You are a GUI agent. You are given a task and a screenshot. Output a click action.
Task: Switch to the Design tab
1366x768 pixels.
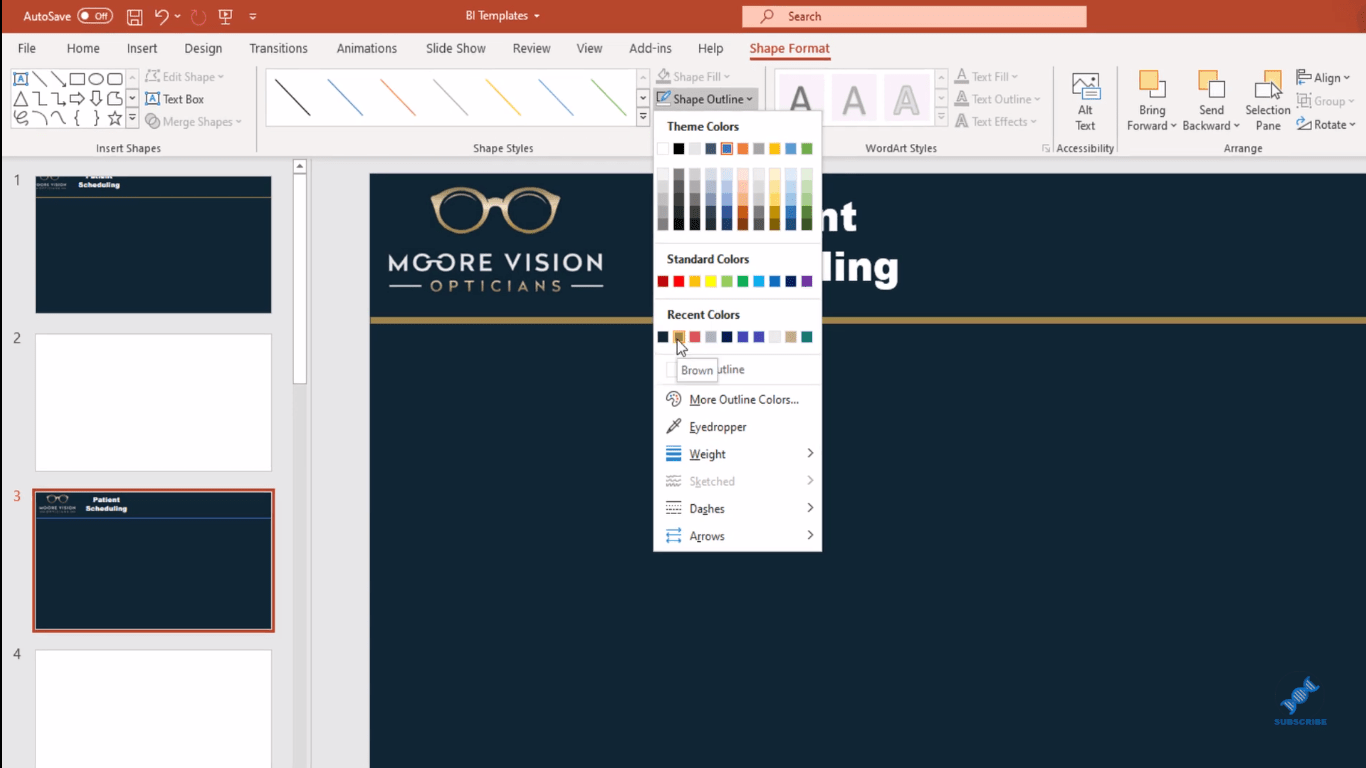203,48
